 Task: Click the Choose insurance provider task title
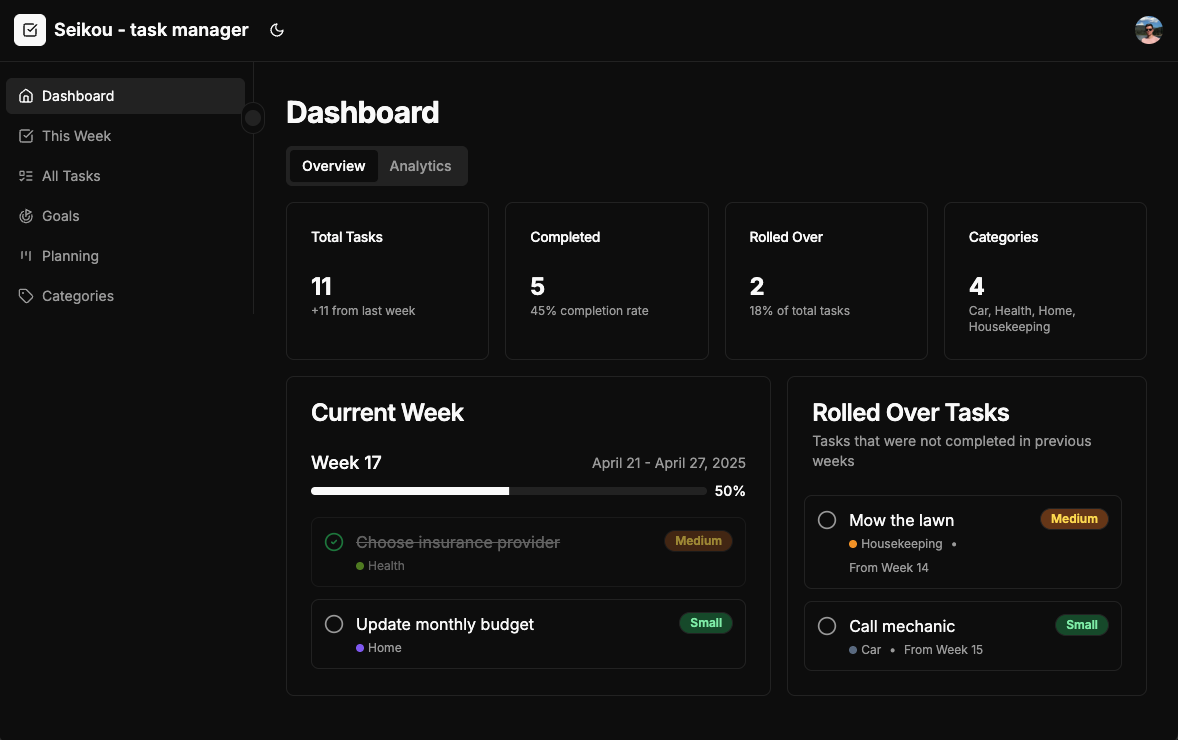tap(458, 542)
